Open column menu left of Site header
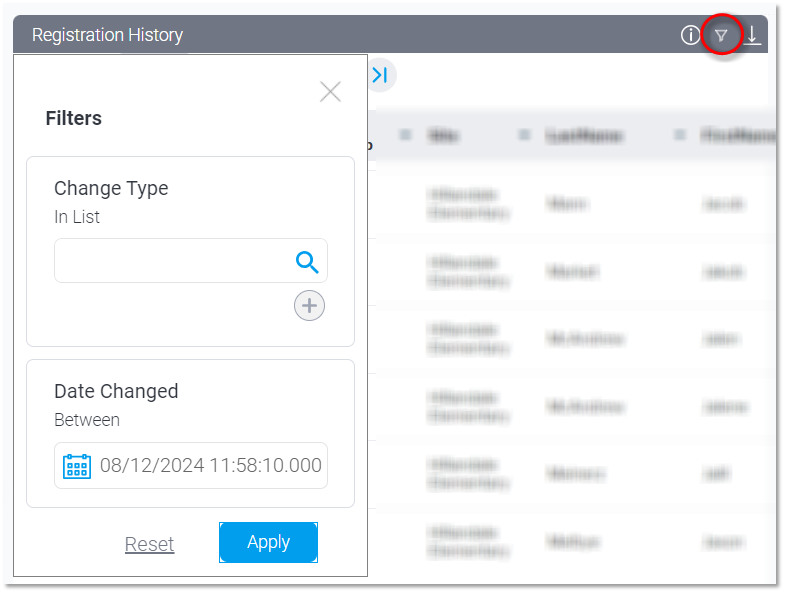The height and width of the screenshot is (593, 785). coord(405,135)
